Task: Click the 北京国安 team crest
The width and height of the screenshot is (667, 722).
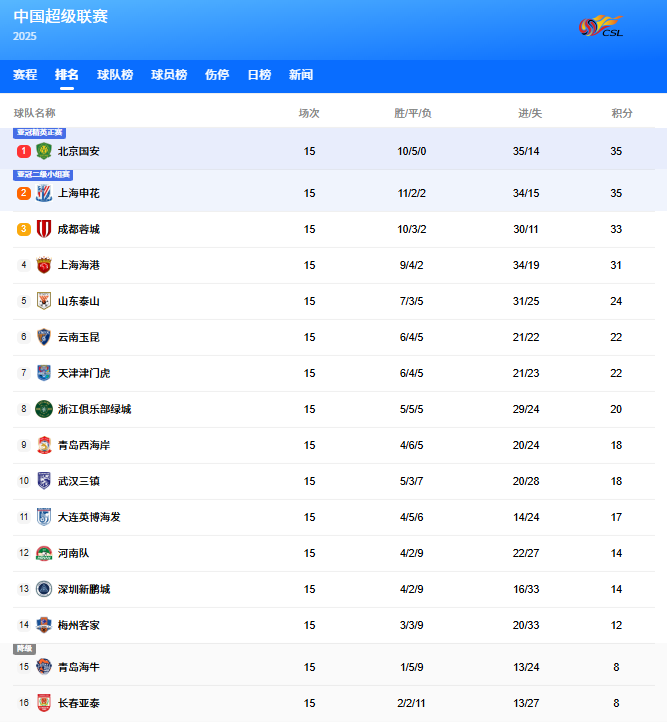Action: pos(44,151)
